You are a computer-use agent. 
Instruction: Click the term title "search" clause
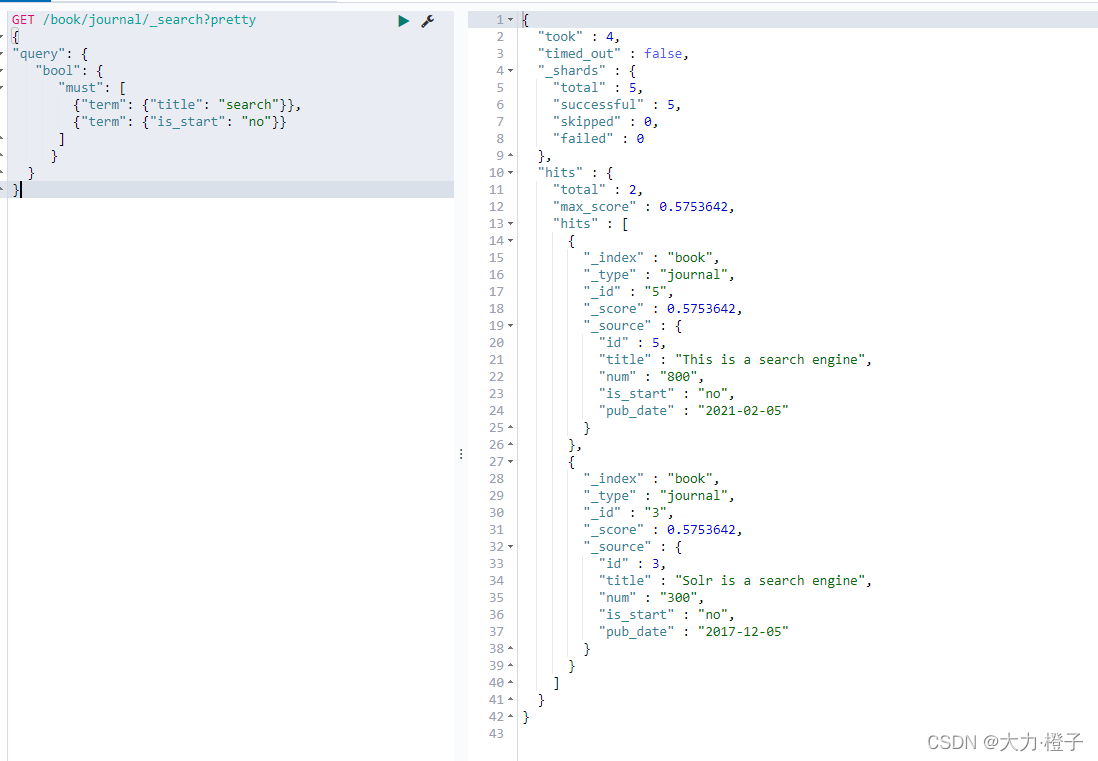(x=187, y=105)
